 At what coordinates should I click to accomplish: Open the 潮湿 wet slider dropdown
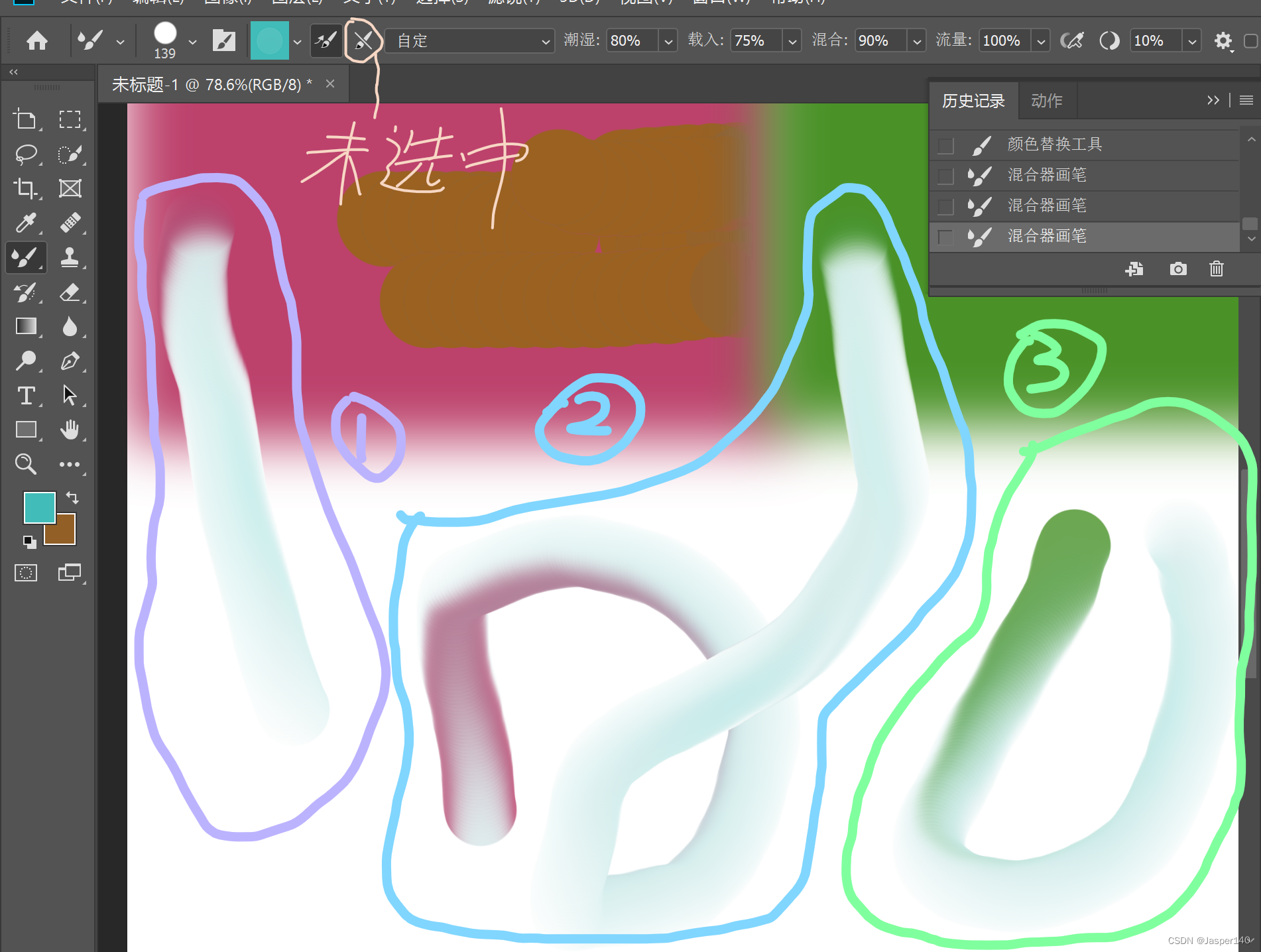point(668,41)
